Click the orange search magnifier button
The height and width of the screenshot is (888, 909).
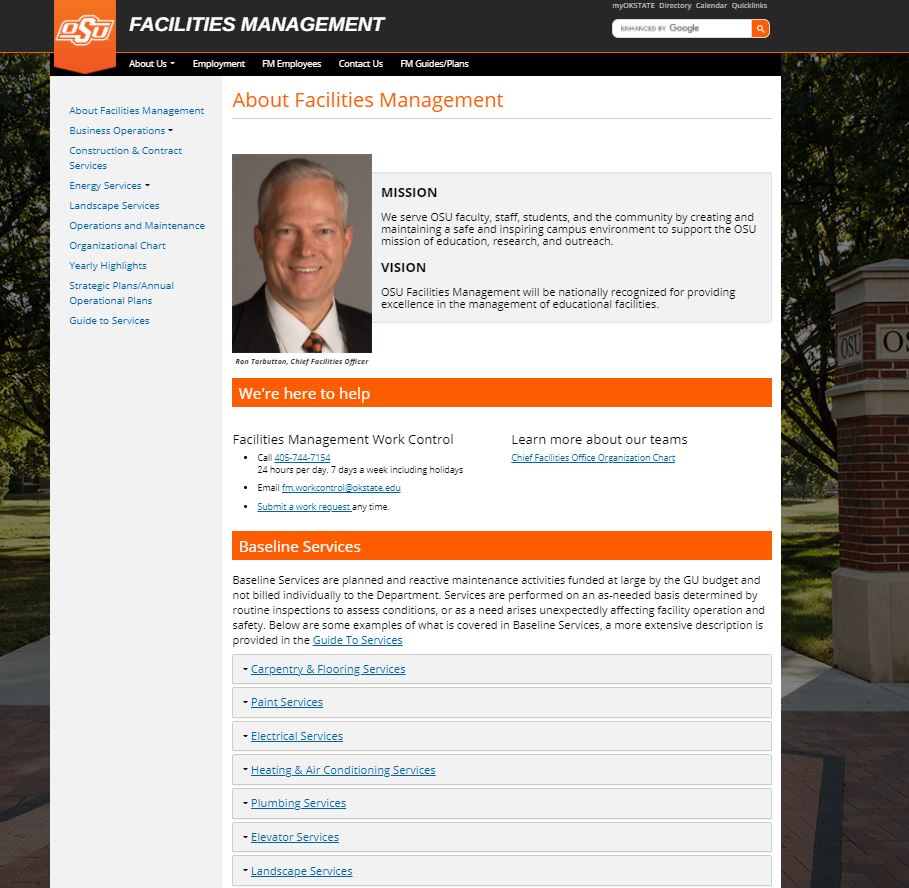(760, 29)
